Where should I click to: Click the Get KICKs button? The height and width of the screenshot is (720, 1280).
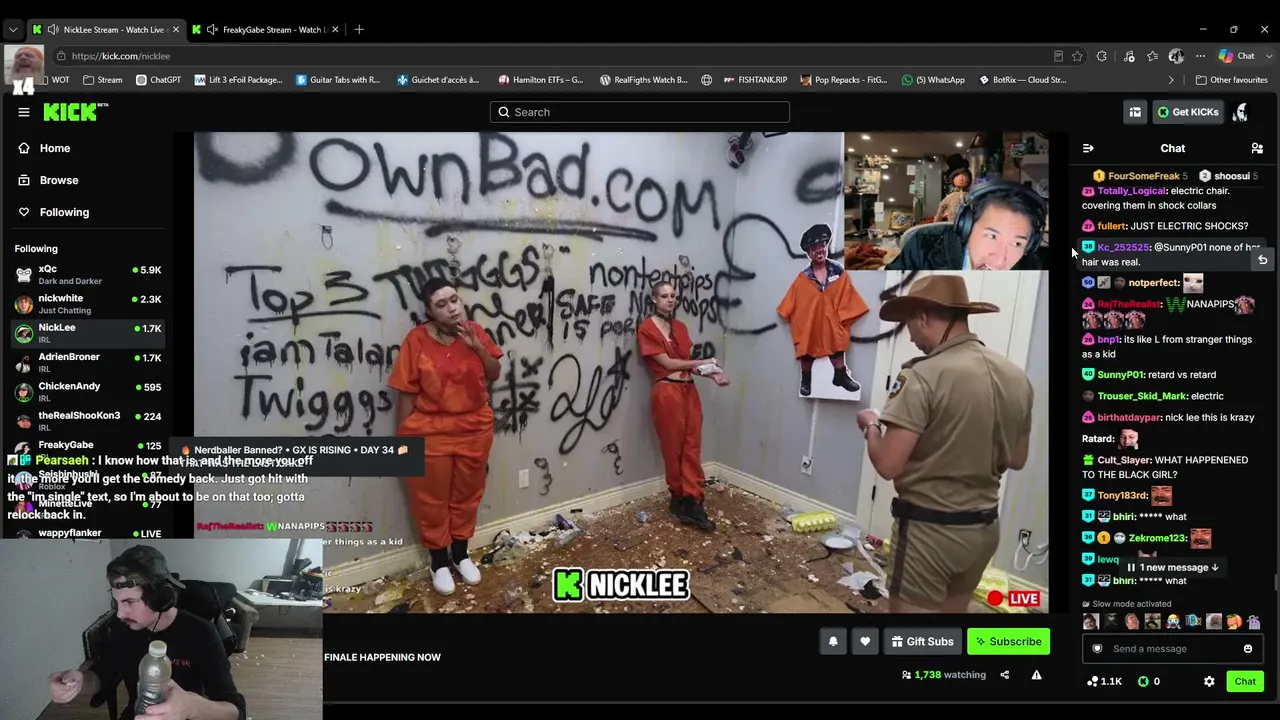point(1188,112)
